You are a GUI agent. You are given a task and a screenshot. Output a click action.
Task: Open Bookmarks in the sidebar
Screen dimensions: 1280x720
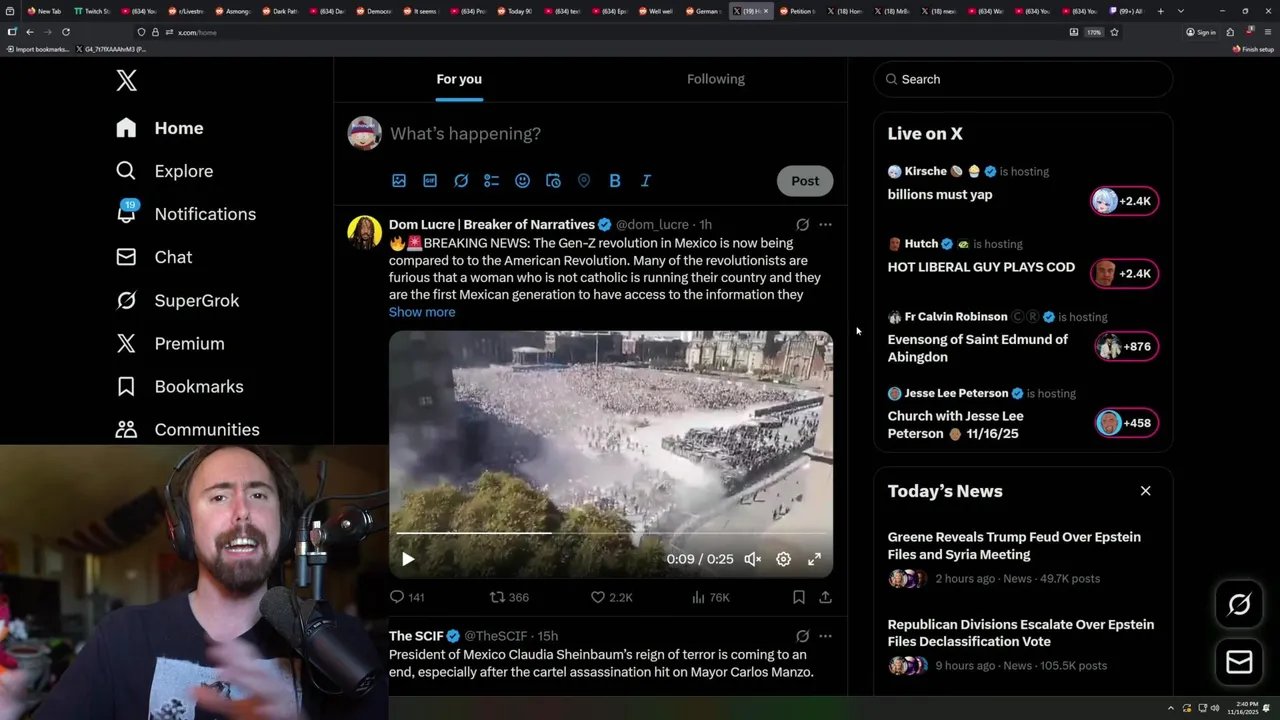(x=179, y=386)
